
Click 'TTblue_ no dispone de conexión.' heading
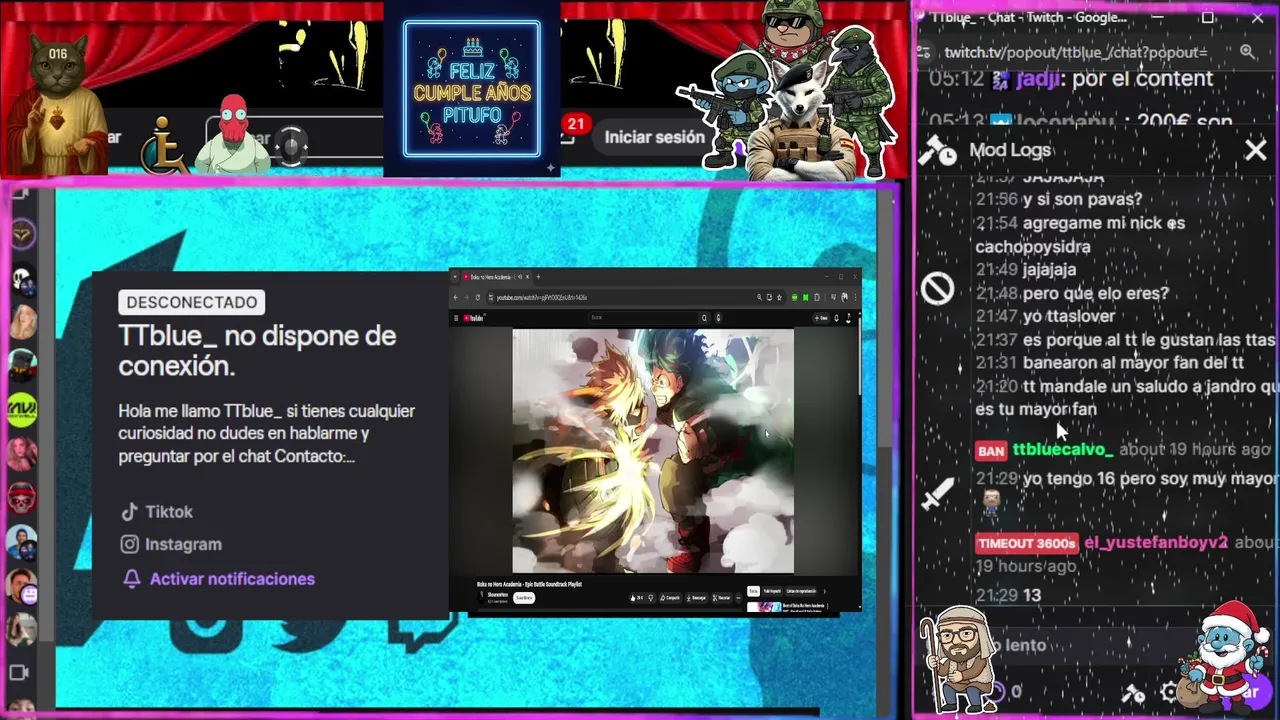tap(257, 350)
